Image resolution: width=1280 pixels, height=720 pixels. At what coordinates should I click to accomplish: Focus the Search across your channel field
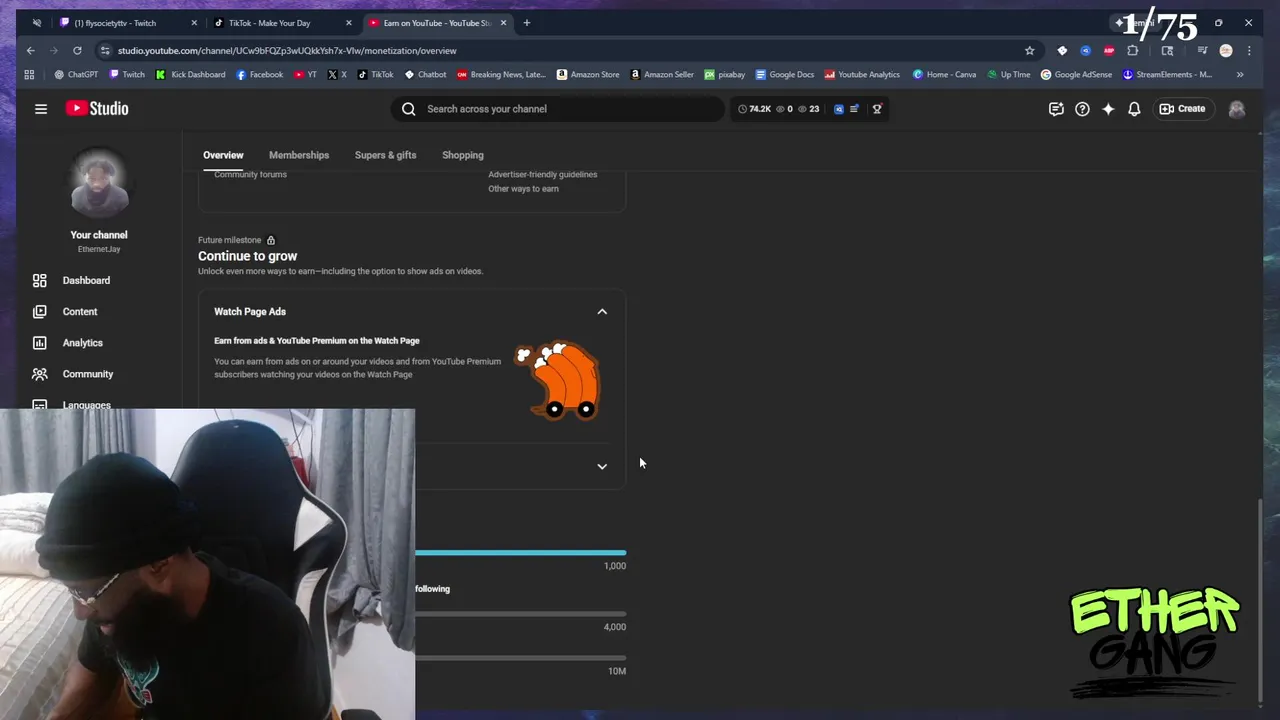point(557,109)
